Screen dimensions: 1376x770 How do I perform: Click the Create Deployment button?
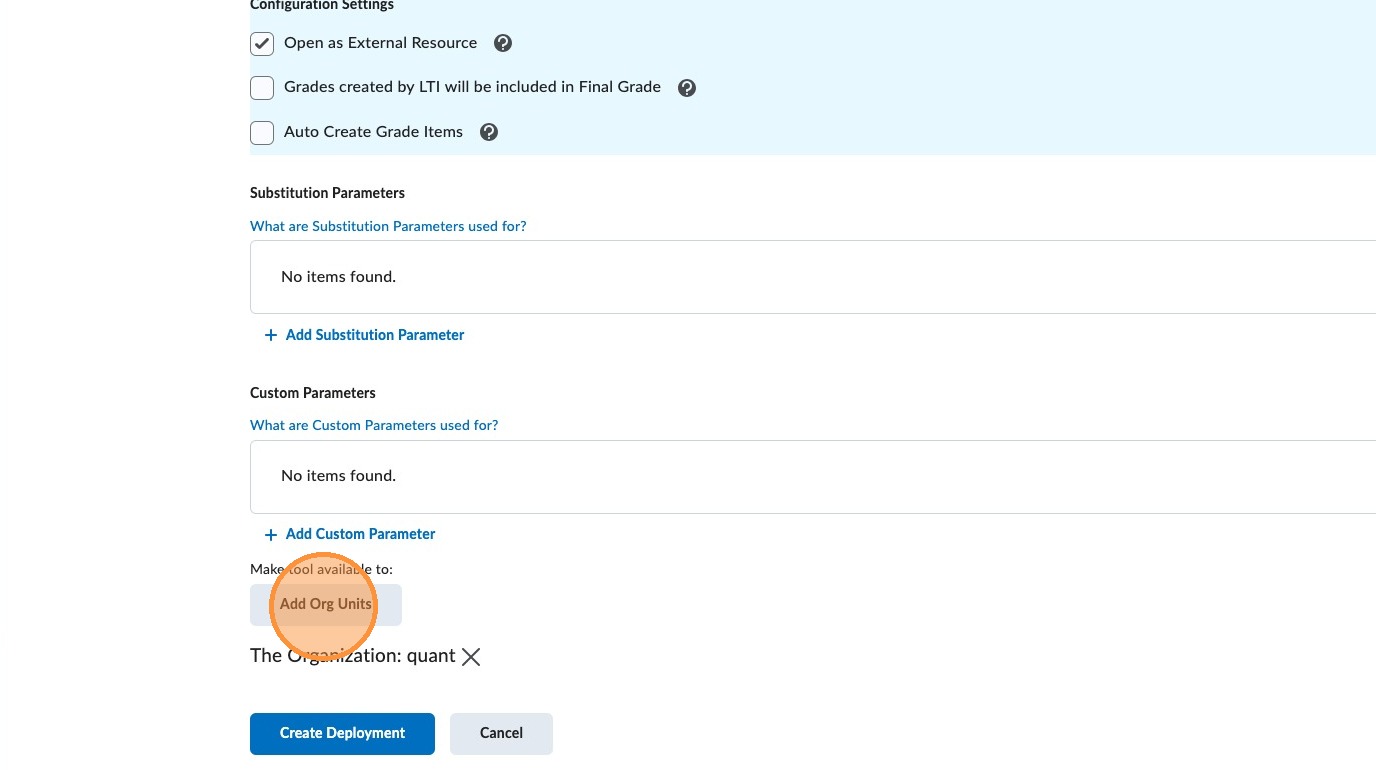(x=342, y=733)
